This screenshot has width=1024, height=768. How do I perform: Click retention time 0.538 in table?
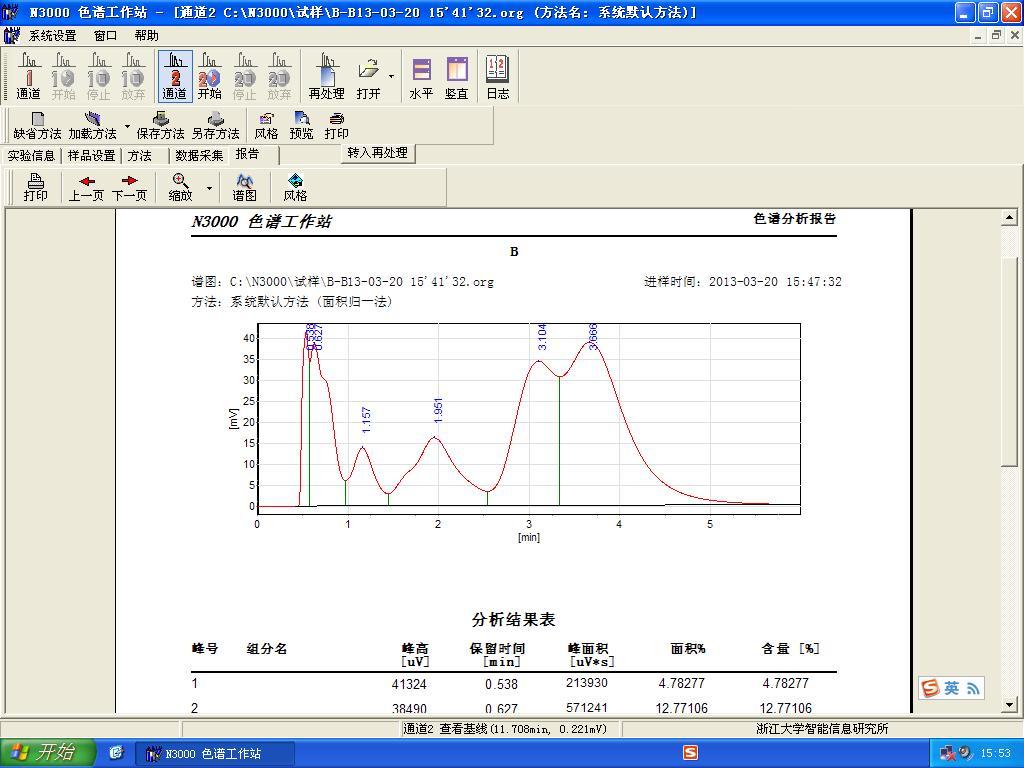tap(502, 684)
